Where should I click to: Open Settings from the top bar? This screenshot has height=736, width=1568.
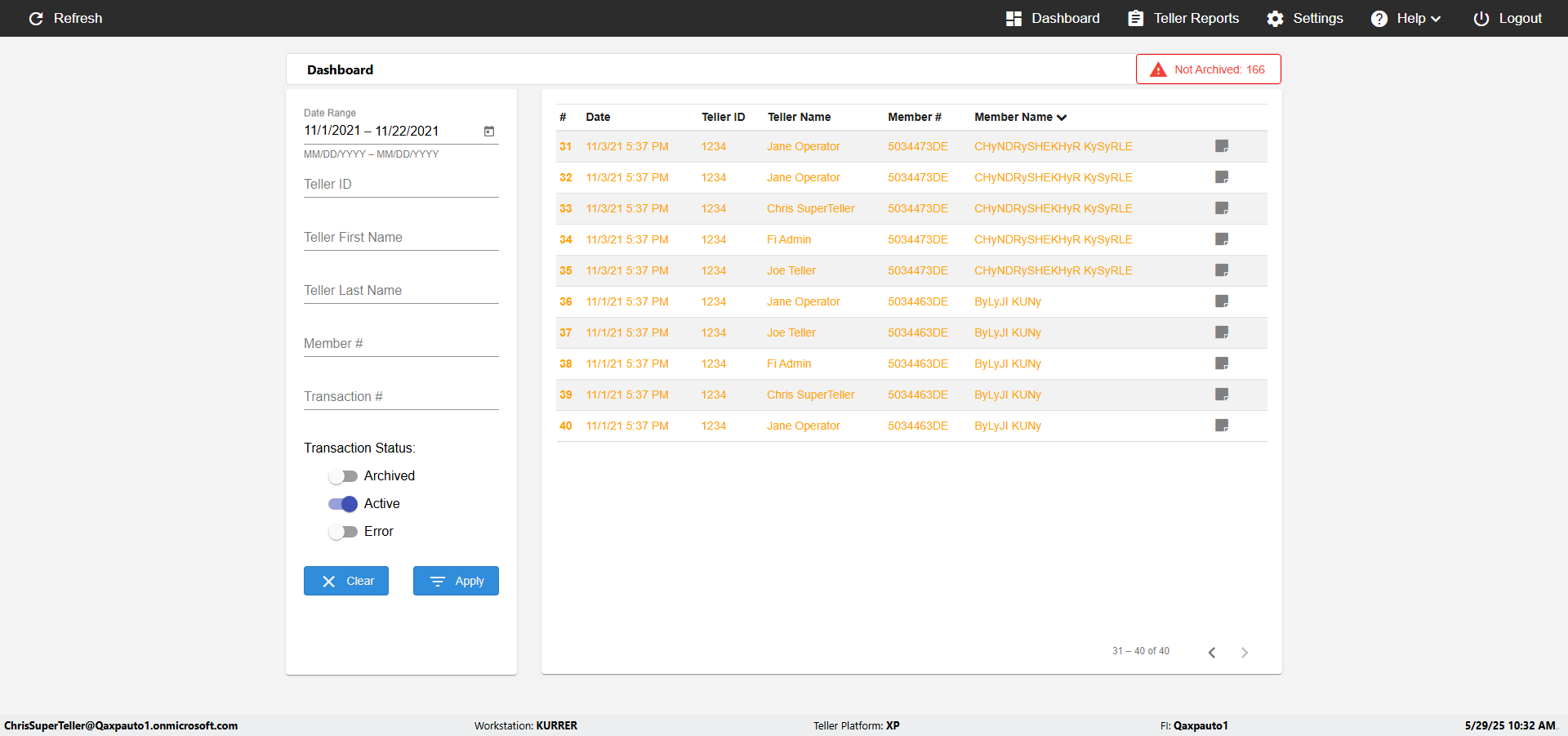tap(1304, 18)
